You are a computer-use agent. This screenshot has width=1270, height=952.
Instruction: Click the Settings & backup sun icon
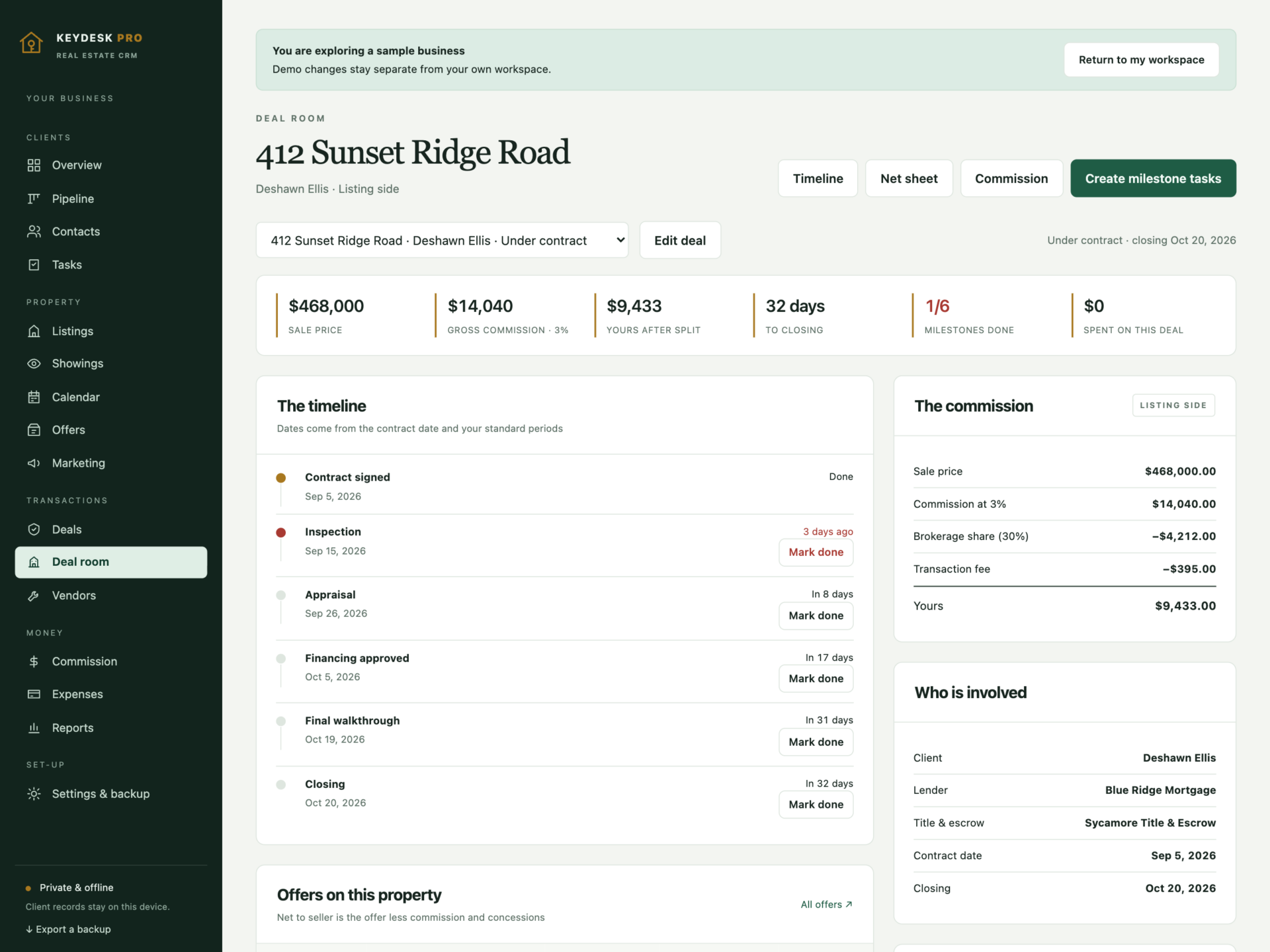34,794
